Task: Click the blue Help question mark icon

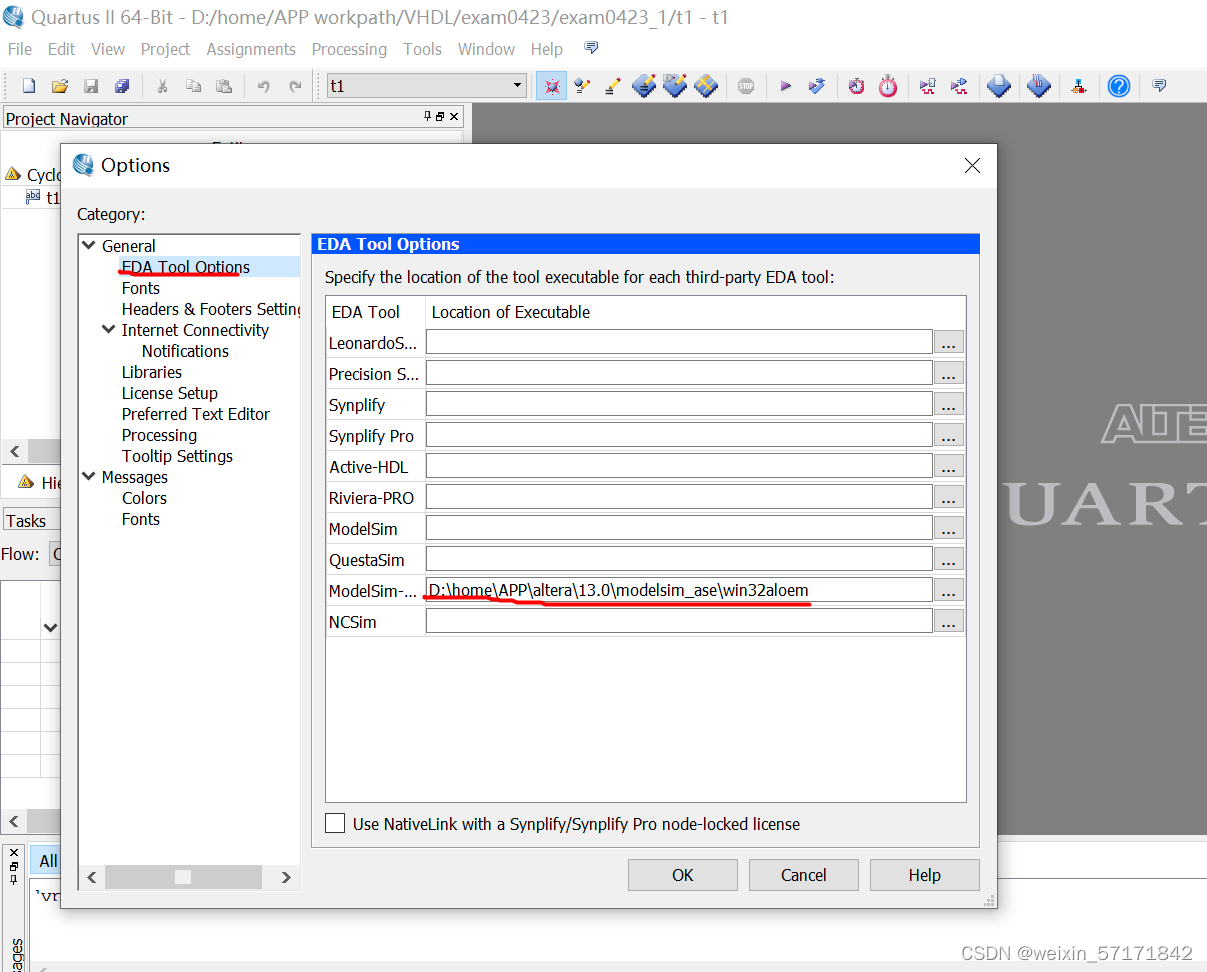Action: pos(1119,86)
